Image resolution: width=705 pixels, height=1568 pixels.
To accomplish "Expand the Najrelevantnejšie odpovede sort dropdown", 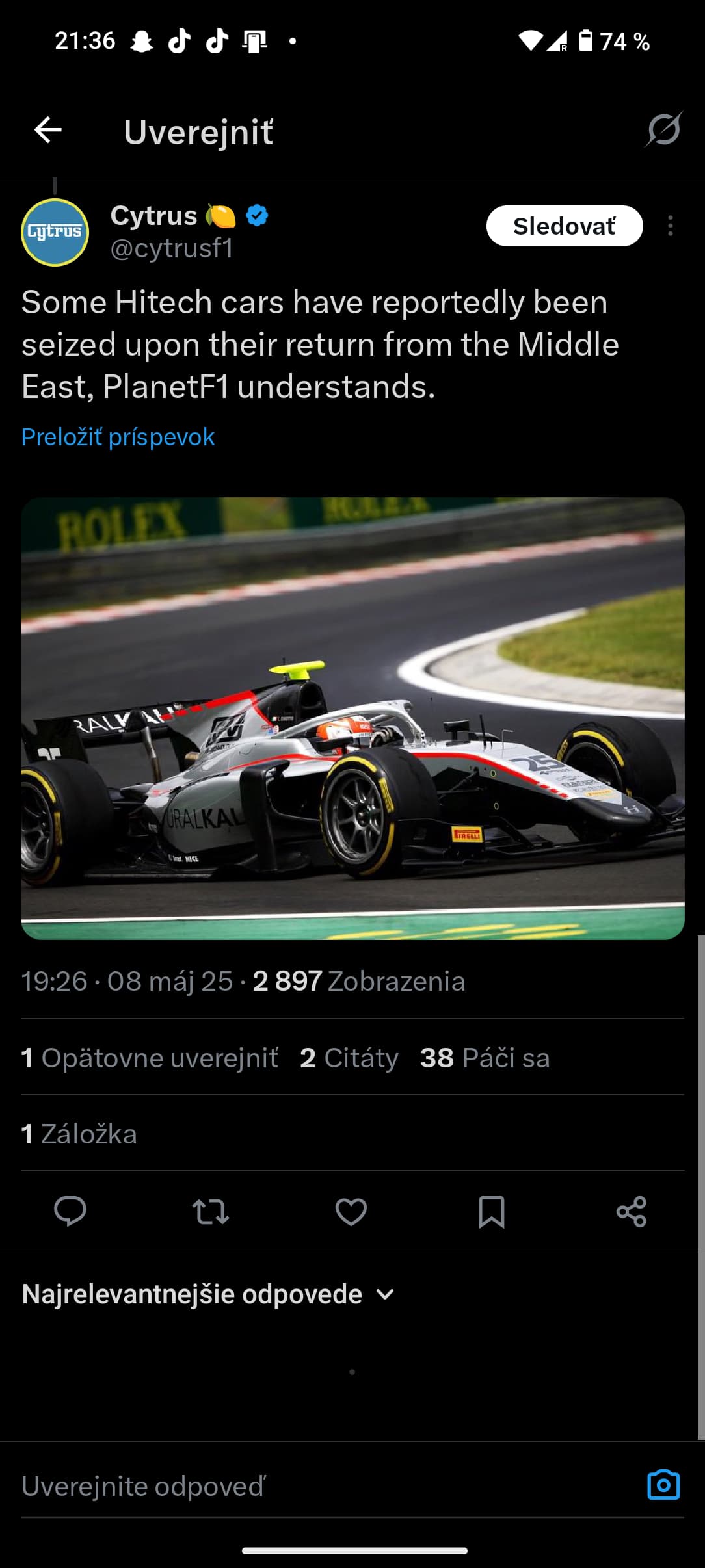I will click(208, 1294).
